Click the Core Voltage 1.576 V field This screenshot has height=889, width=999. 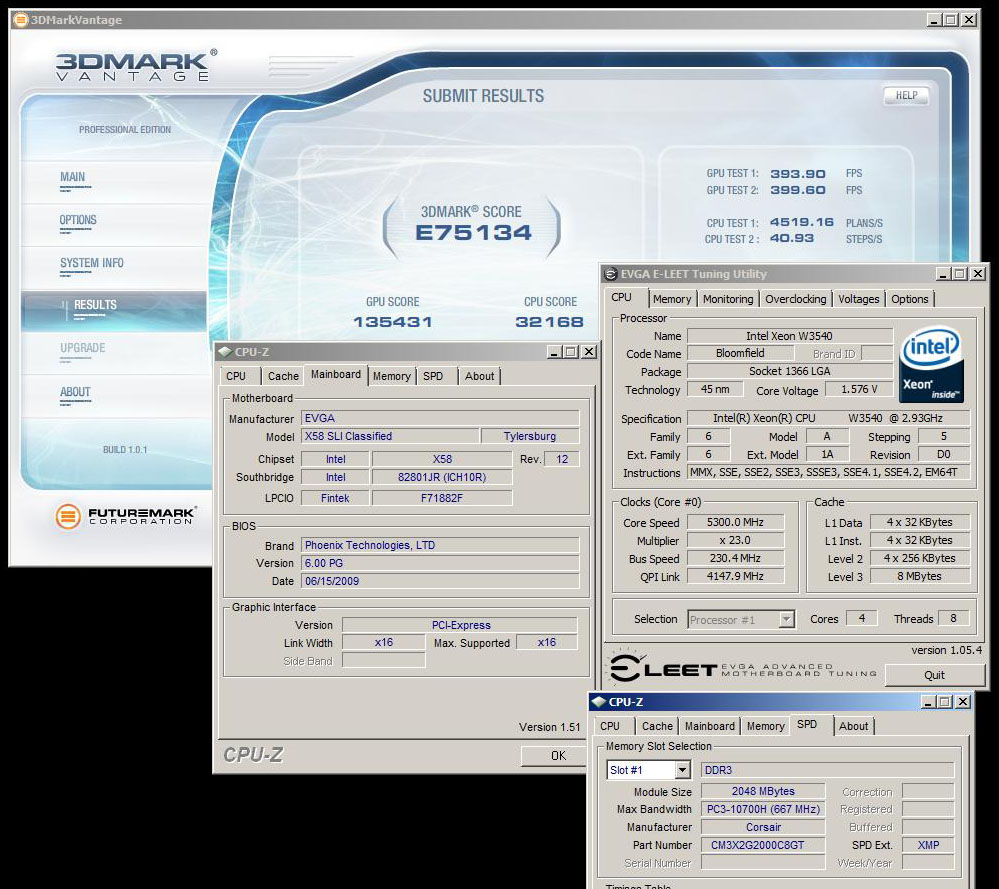point(859,389)
